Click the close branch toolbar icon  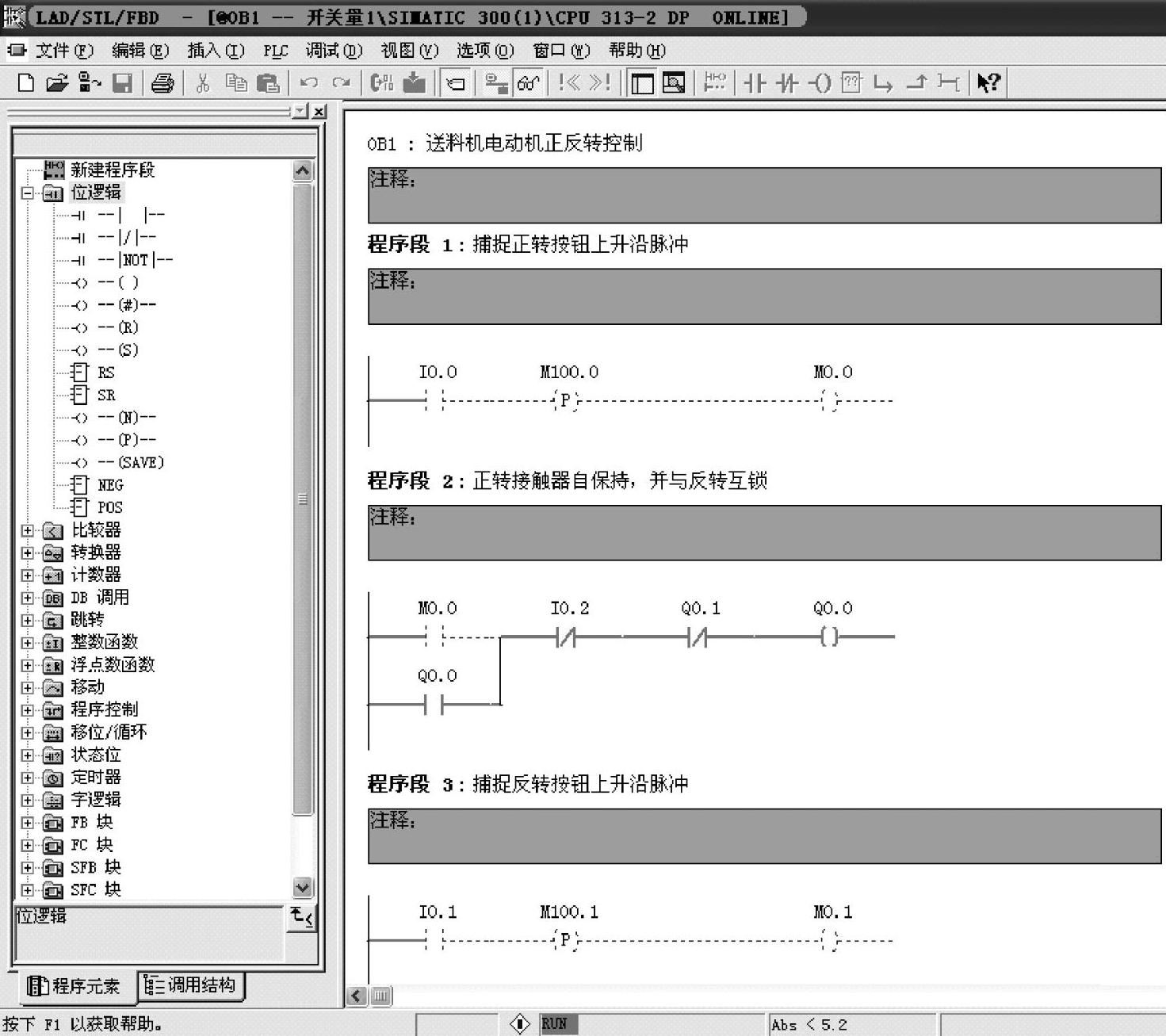[x=916, y=82]
